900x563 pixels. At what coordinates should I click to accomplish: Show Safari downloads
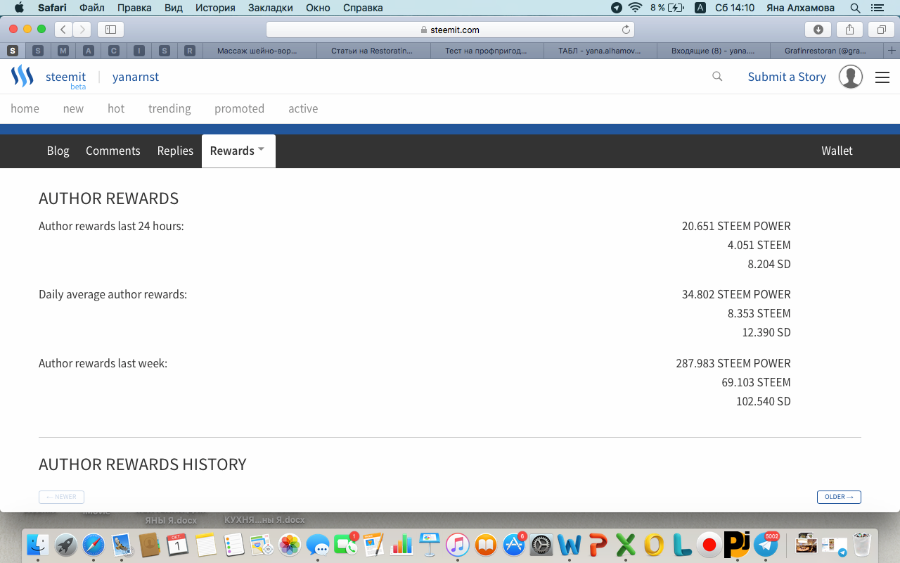pos(818,29)
